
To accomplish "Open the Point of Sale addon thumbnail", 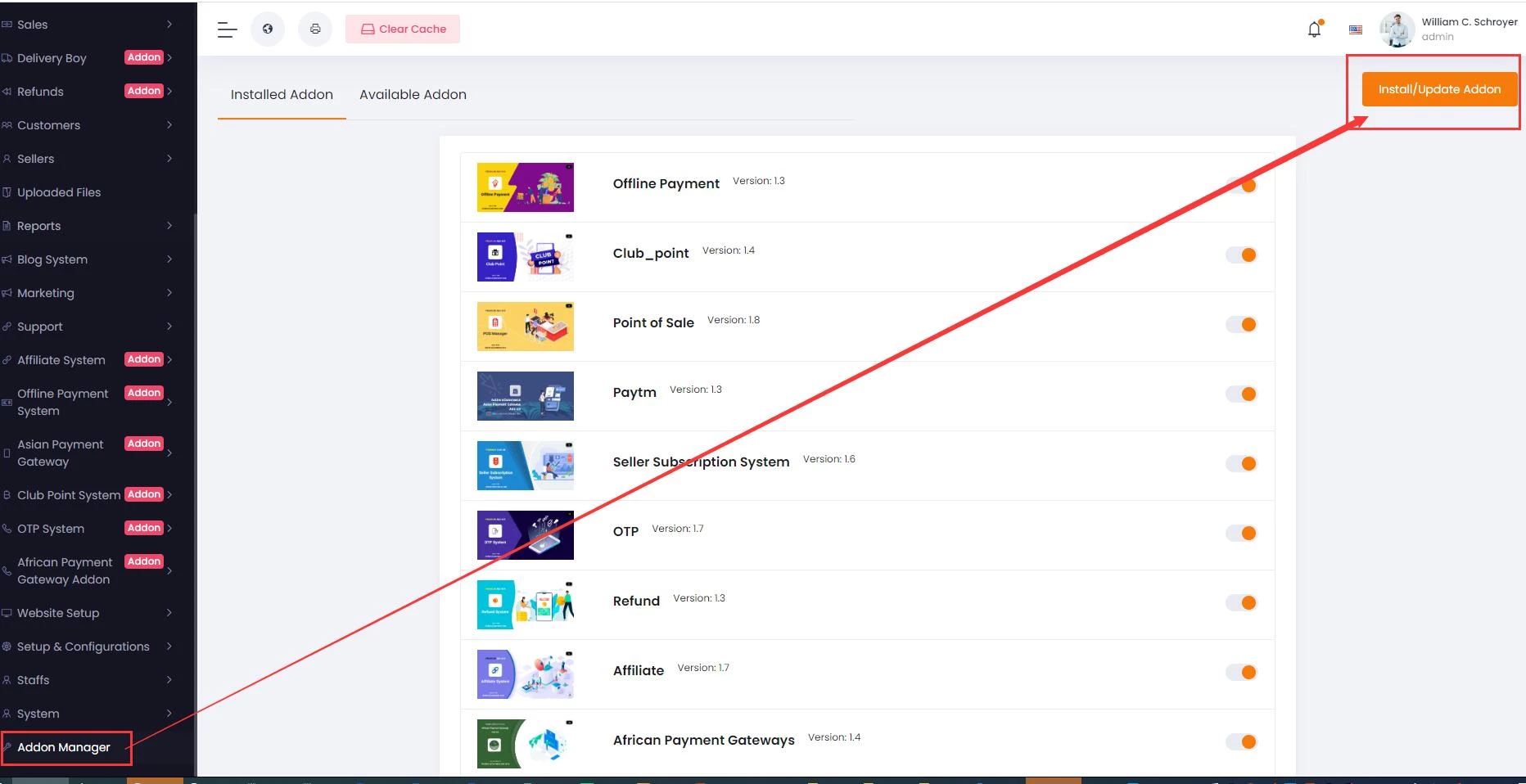I will 525,327.
